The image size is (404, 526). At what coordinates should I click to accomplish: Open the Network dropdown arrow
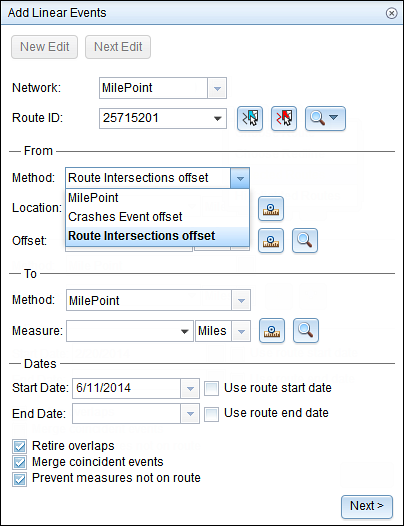tap(217, 88)
